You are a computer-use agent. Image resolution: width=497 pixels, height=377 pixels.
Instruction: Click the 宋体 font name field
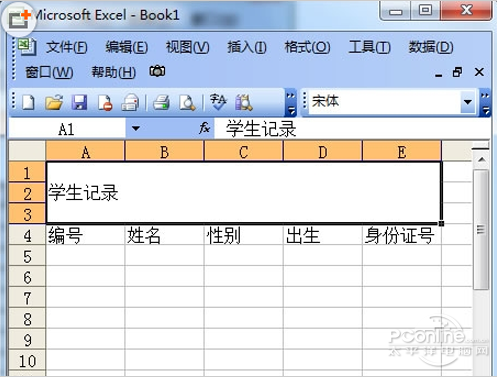(x=385, y=102)
